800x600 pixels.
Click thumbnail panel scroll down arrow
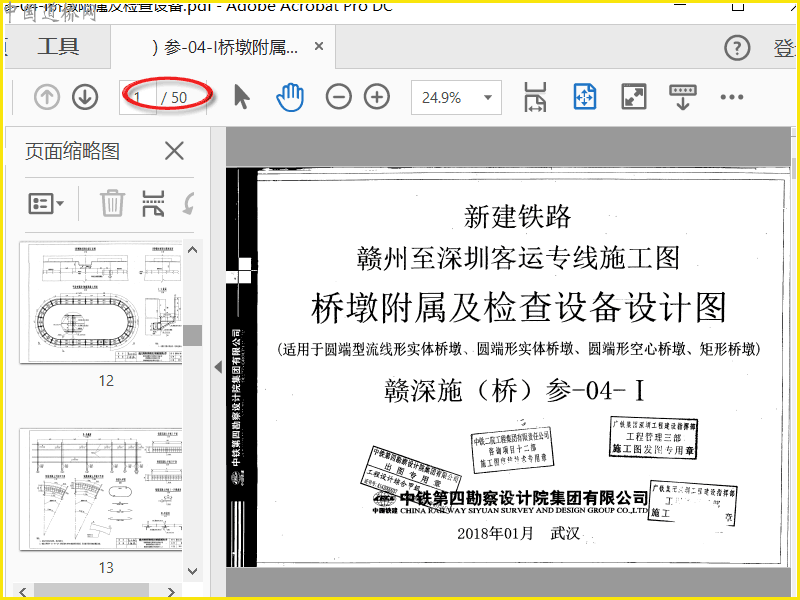coord(192,571)
